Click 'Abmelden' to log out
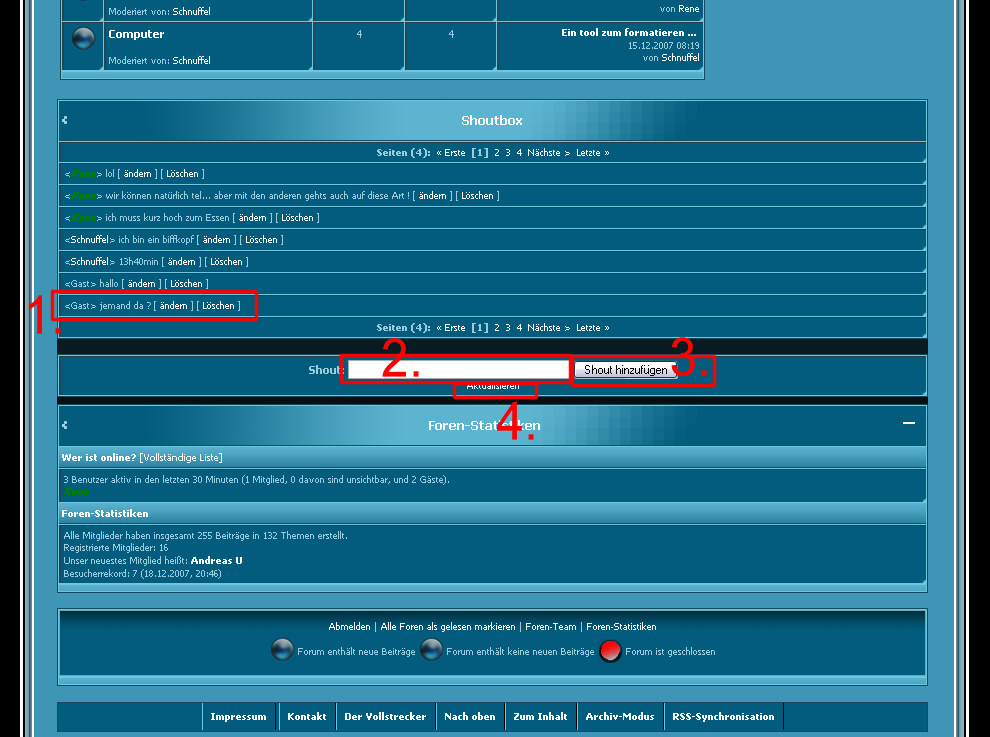The width and height of the screenshot is (990, 737). (x=349, y=627)
